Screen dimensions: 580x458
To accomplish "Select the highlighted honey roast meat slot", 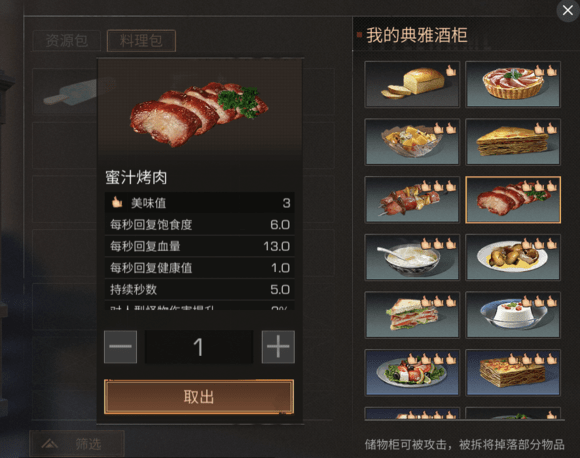I will coord(513,200).
